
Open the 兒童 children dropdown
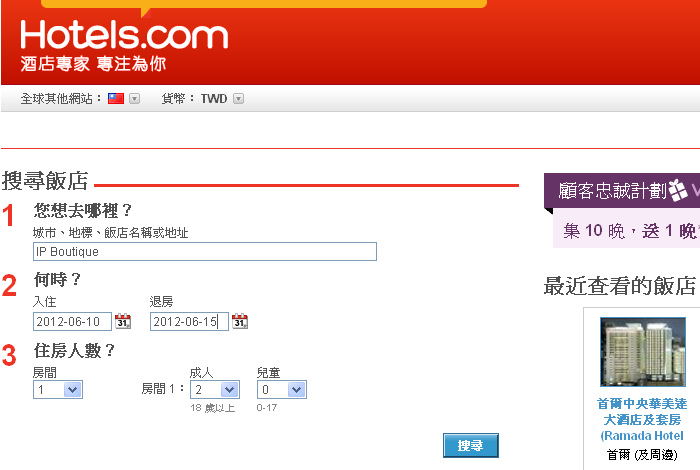tap(282, 390)
